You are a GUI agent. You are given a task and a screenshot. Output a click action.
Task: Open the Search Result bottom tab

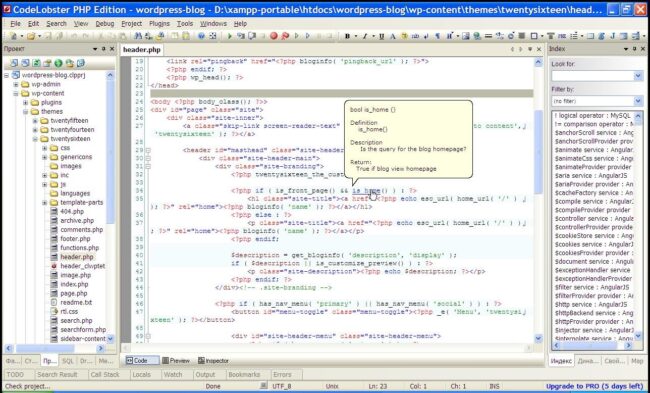coord(57,374)
